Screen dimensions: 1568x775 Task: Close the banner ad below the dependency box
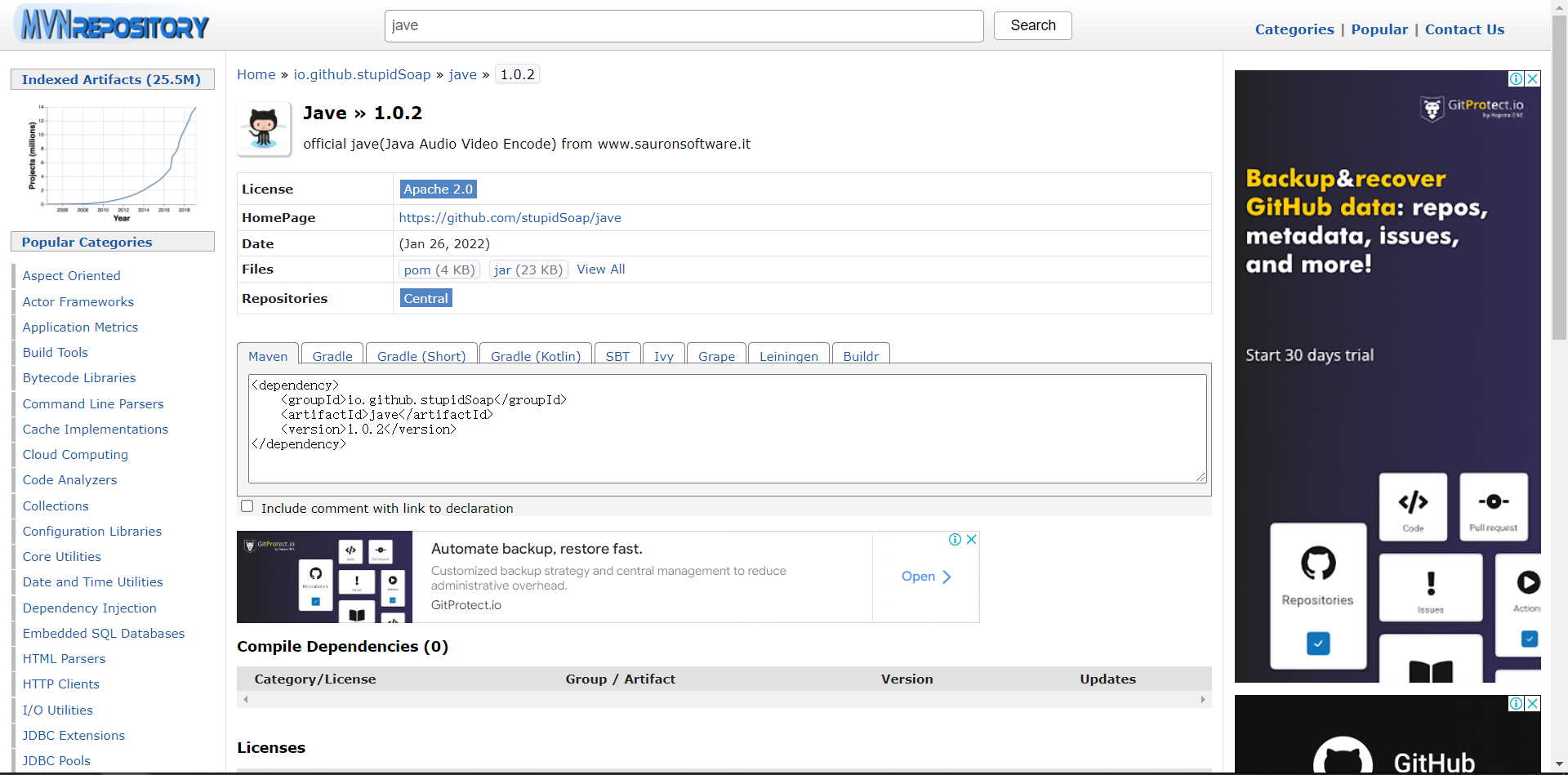coord(972,539)
